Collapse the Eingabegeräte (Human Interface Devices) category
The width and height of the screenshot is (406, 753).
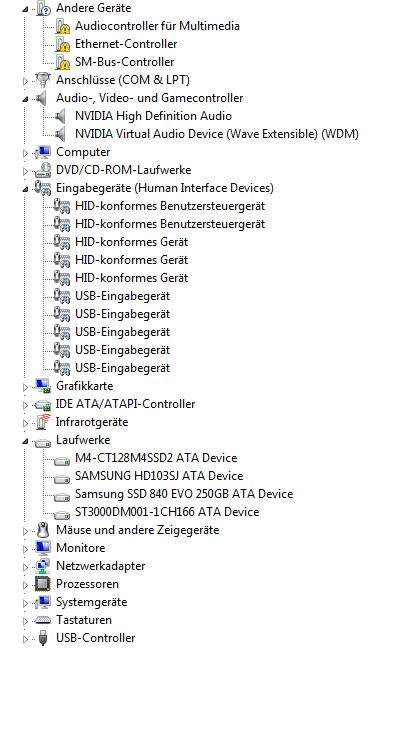tap(25, 189)
